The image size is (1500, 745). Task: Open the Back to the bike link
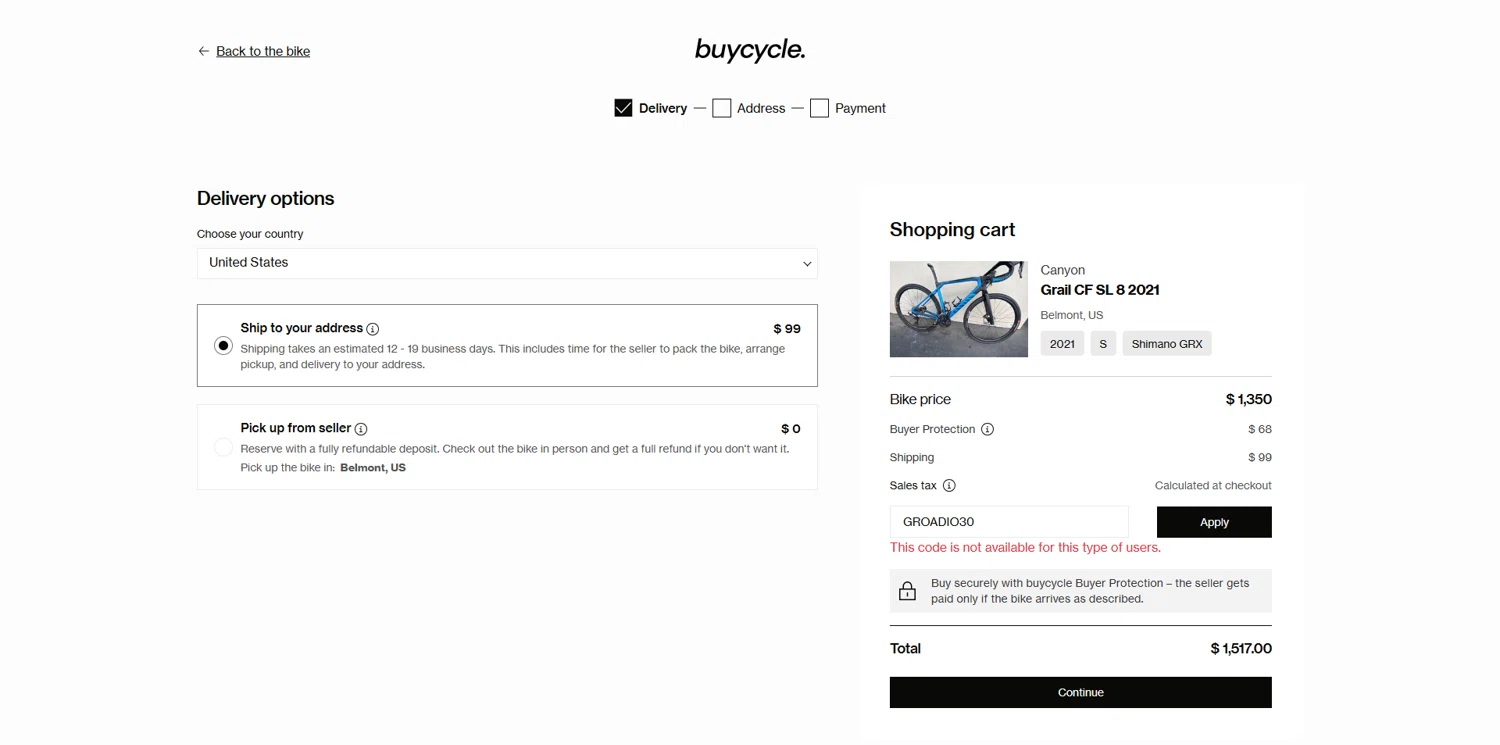[263, 51]
